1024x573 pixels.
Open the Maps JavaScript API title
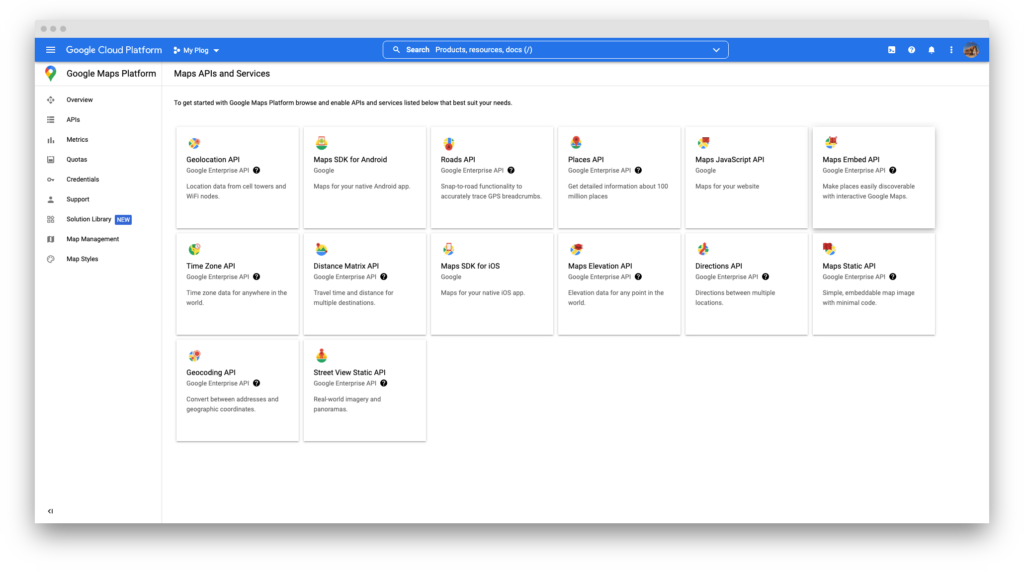pyautogui.click(x=729, y=159)
